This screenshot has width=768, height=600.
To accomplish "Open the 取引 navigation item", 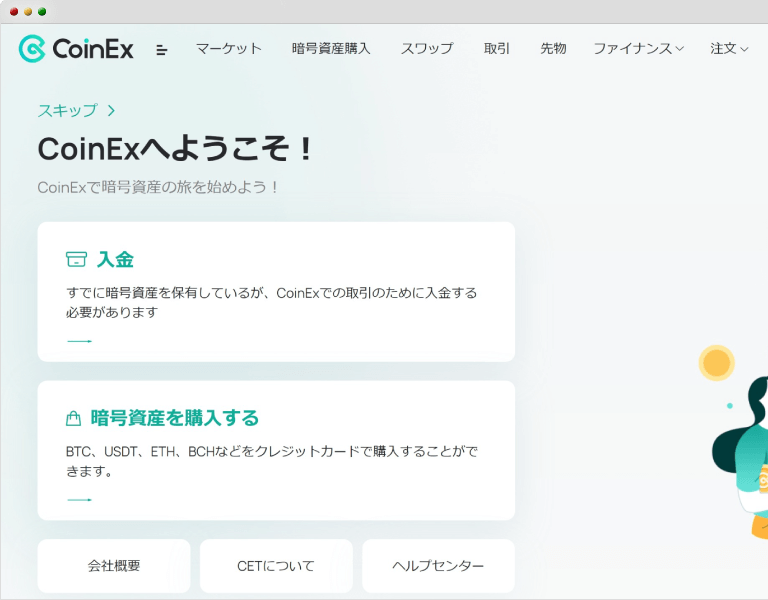I will [x=497, y=48].
